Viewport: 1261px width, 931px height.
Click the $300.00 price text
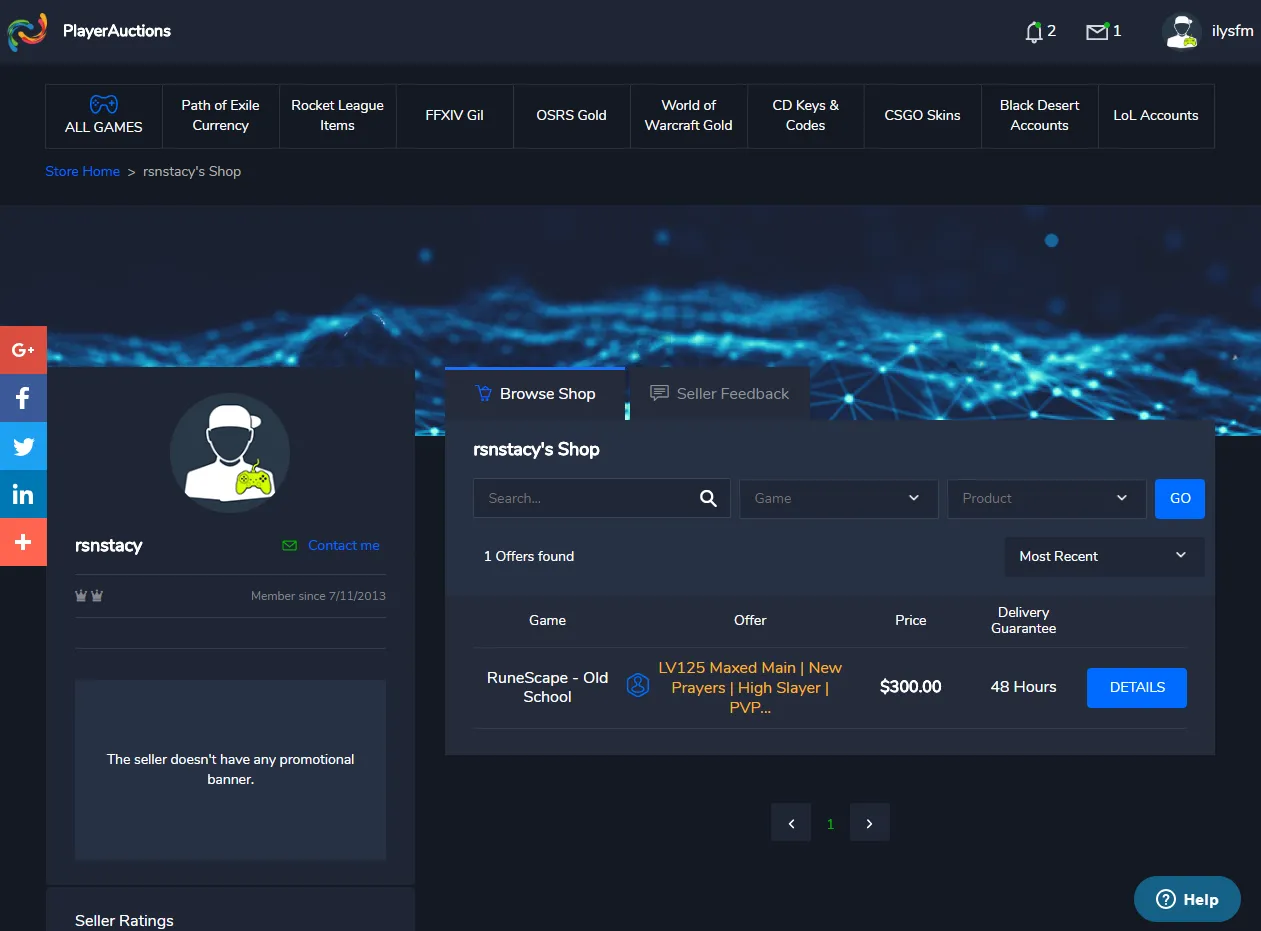click(x=911, y=687)
